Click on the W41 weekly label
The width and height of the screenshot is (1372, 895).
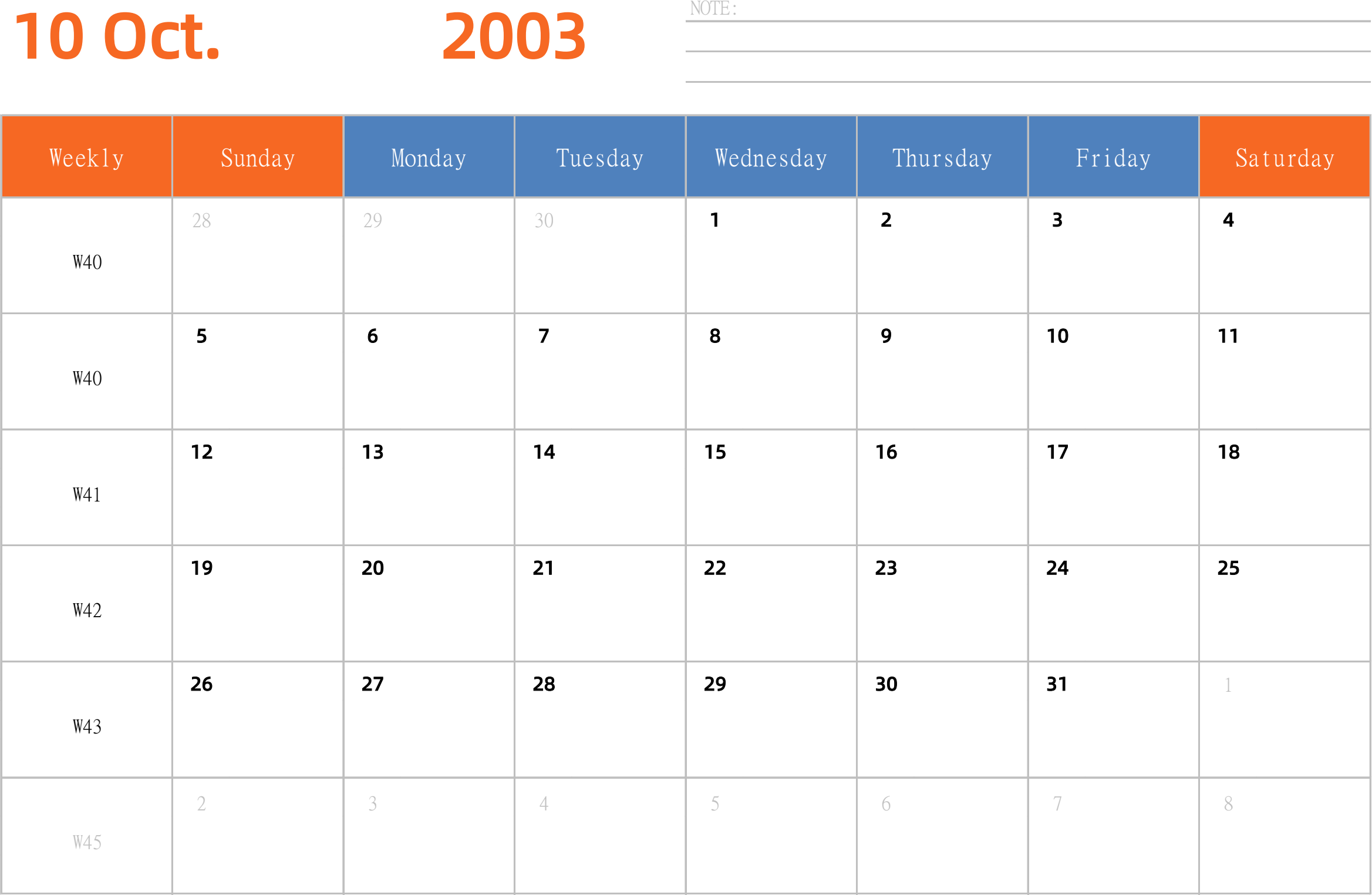coord(87,490)
